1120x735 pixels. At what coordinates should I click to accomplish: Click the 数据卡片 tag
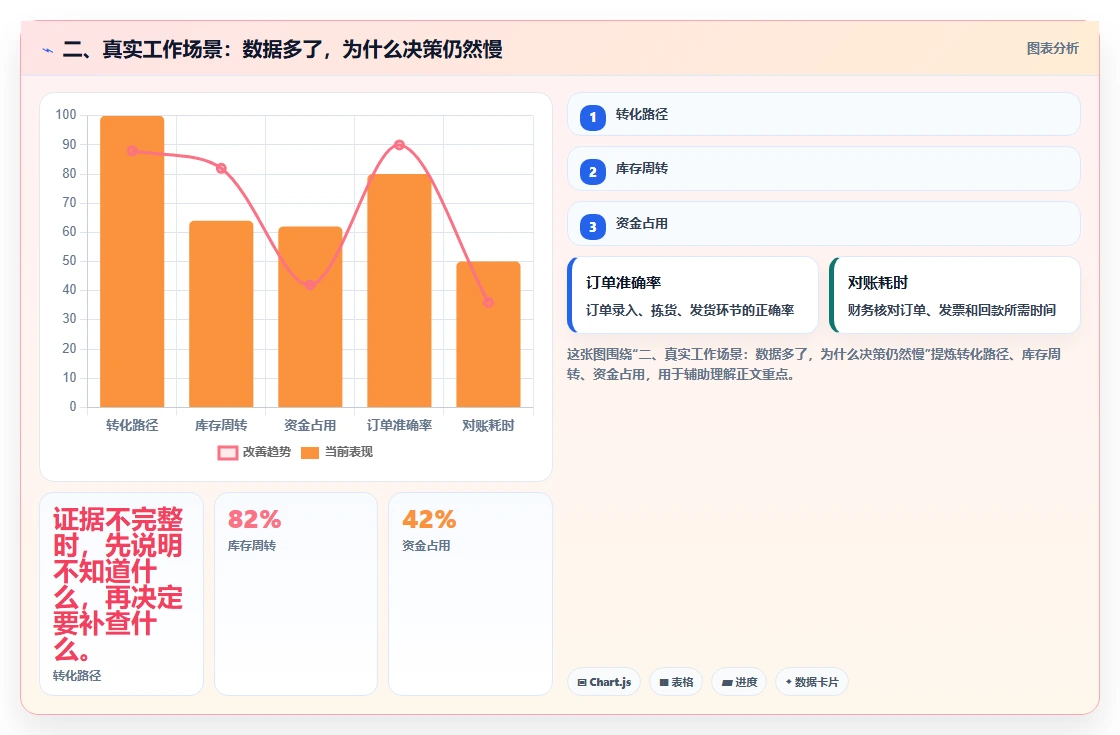(x=812, y=682)
